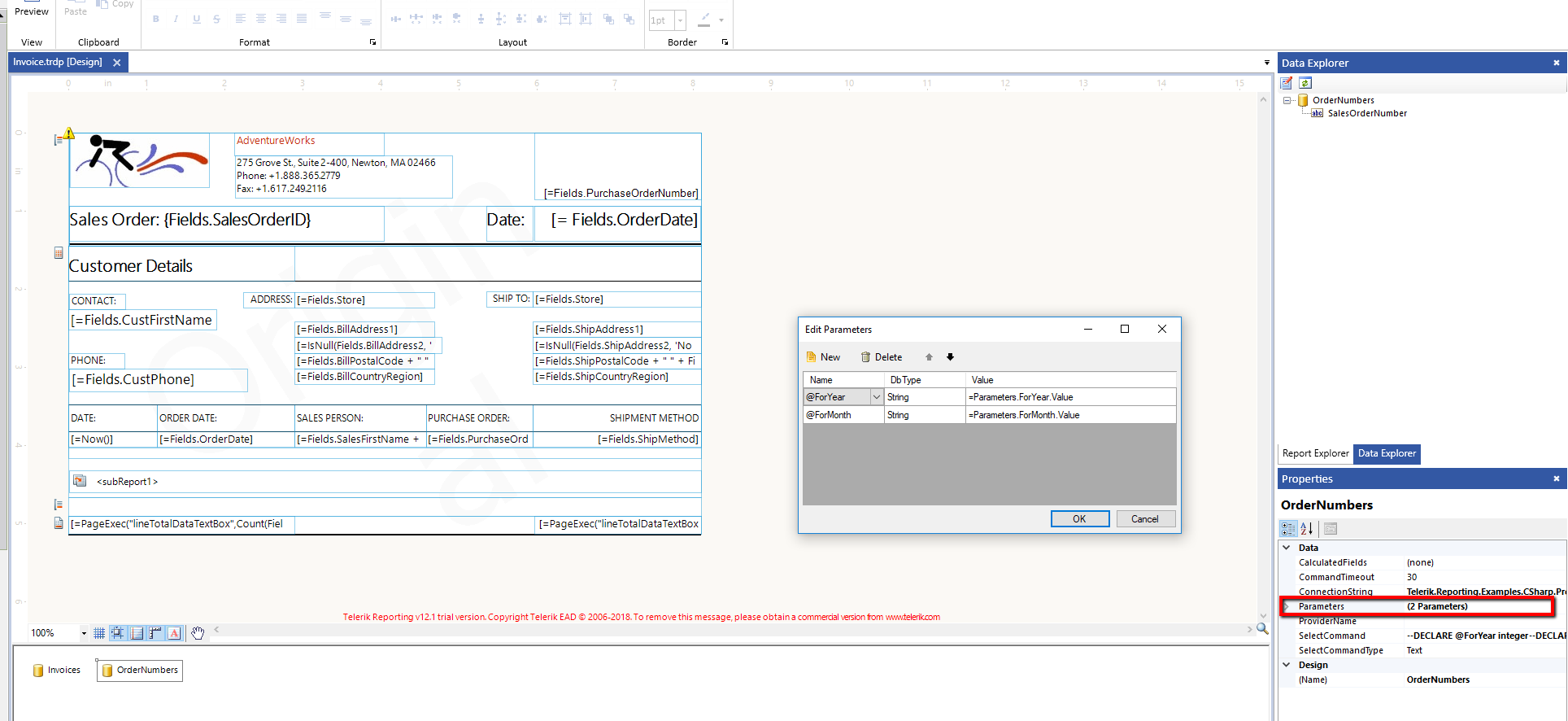Collapse the Data category in Properties

click(1287, 548)
